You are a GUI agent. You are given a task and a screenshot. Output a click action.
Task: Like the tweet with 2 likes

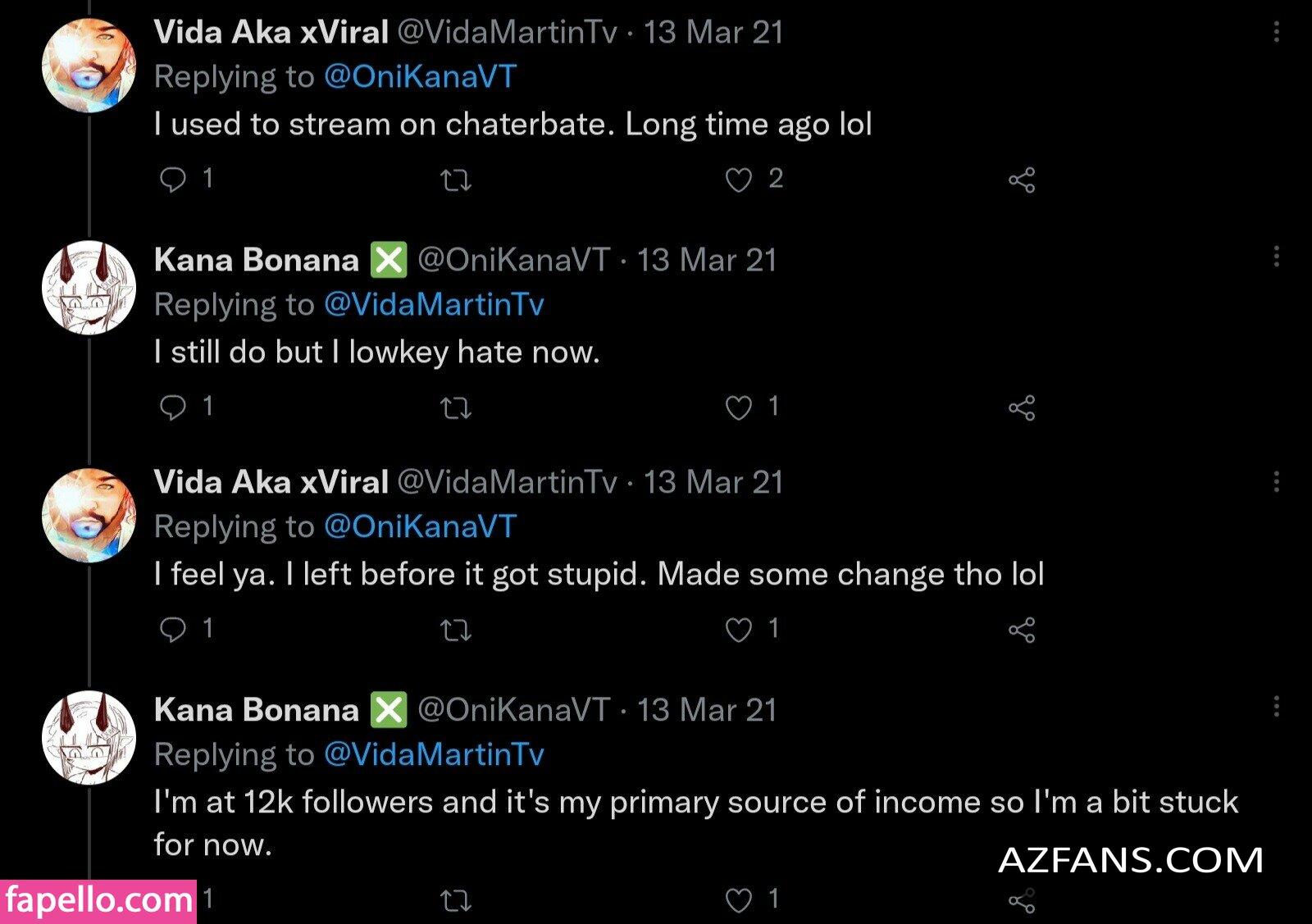tap(739, 180)
